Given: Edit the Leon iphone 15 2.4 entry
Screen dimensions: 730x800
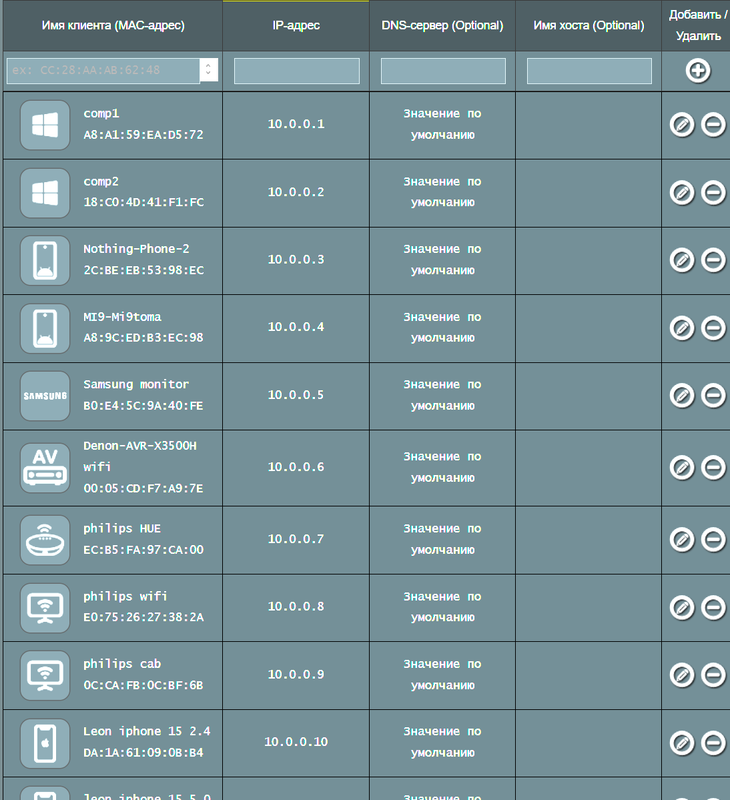Looking at the screenshot, I should (682, 743).
